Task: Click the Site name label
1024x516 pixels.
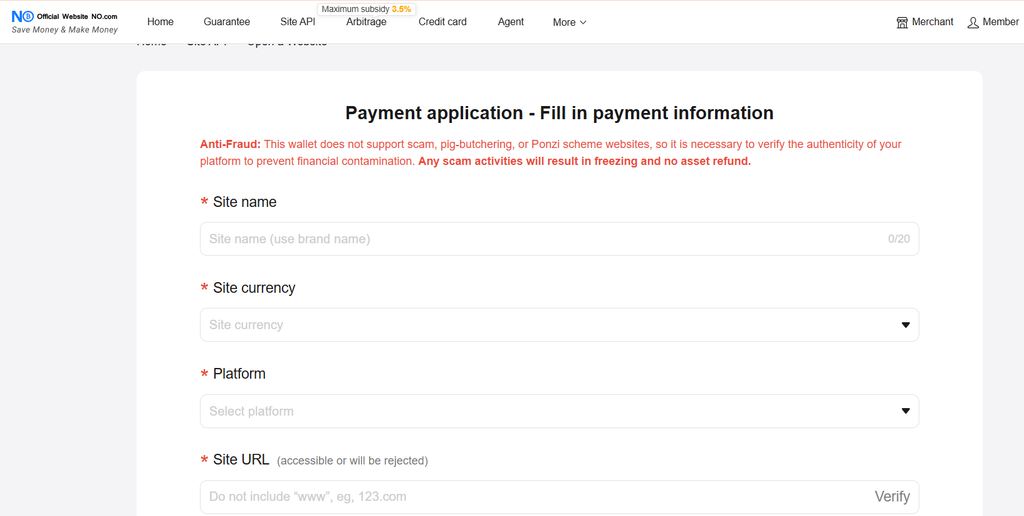Action: click(x=244, y=202)
